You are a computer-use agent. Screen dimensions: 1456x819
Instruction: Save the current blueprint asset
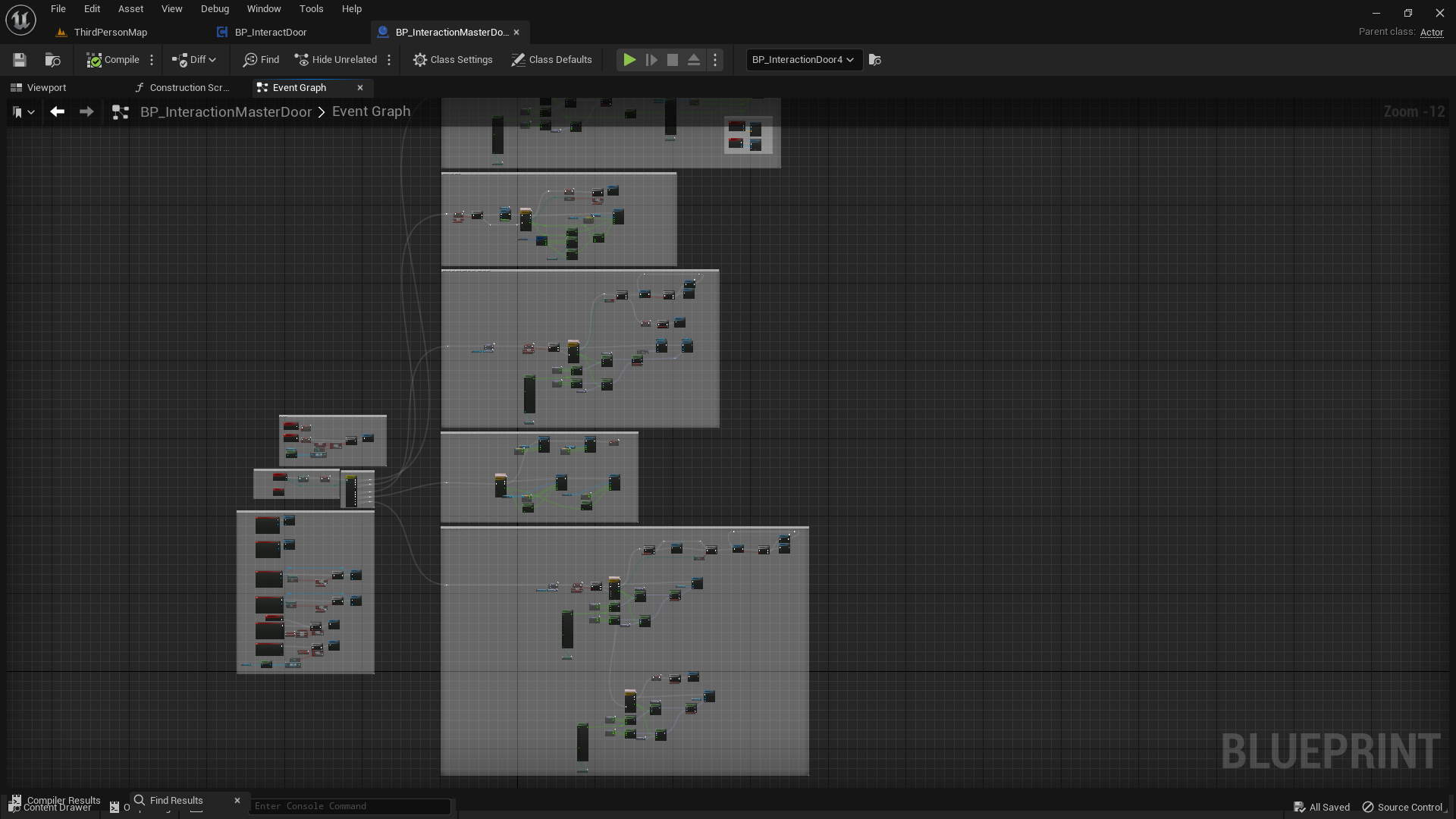(x=19, y=59)
